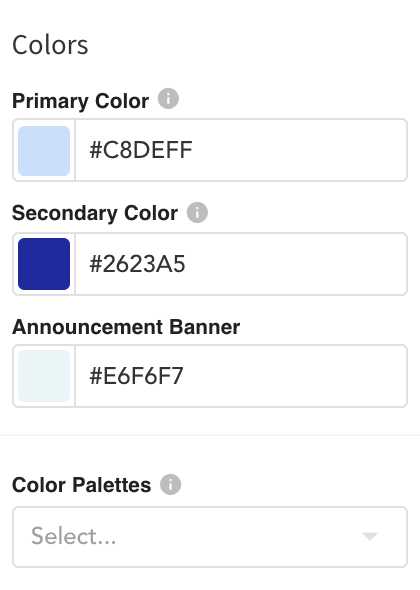Click the Primary Color label

point(81,101)
